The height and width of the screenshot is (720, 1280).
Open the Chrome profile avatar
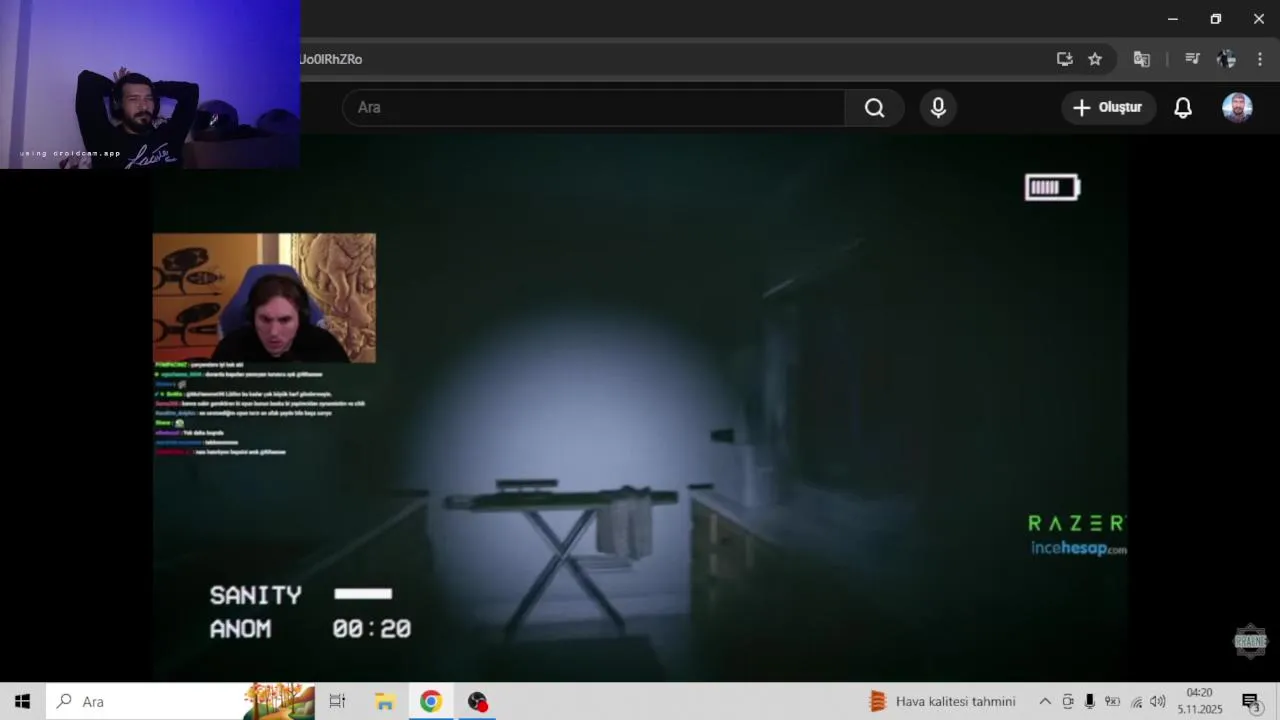click(1227, 59)
